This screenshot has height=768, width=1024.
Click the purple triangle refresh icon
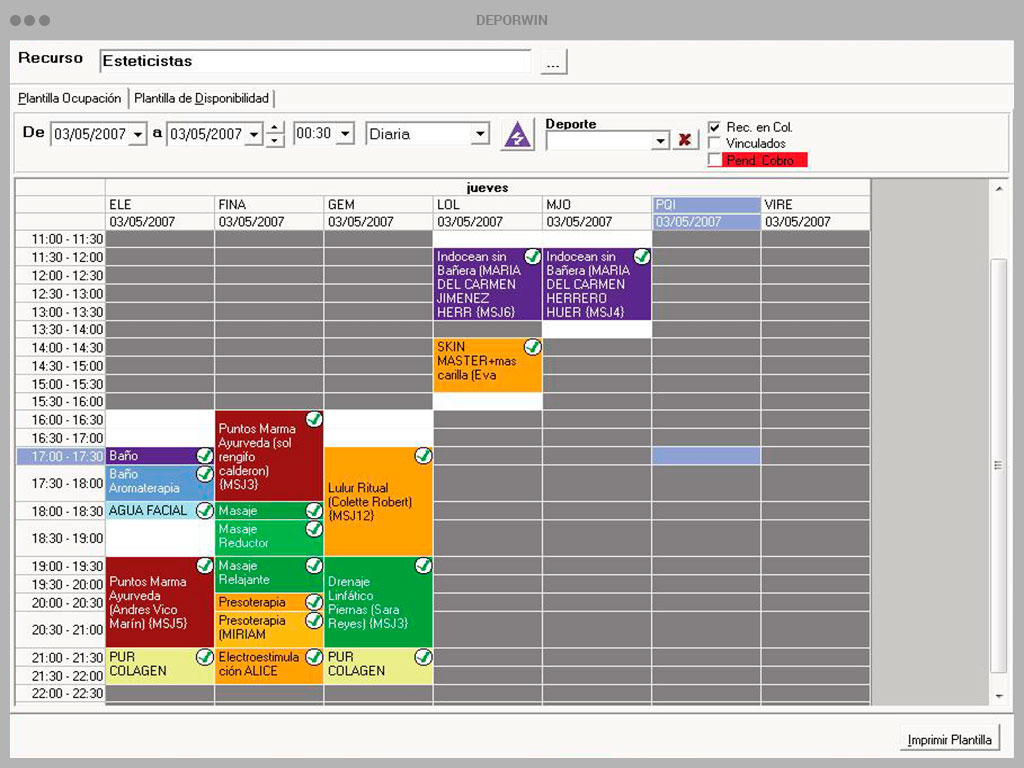pos(517,135)
